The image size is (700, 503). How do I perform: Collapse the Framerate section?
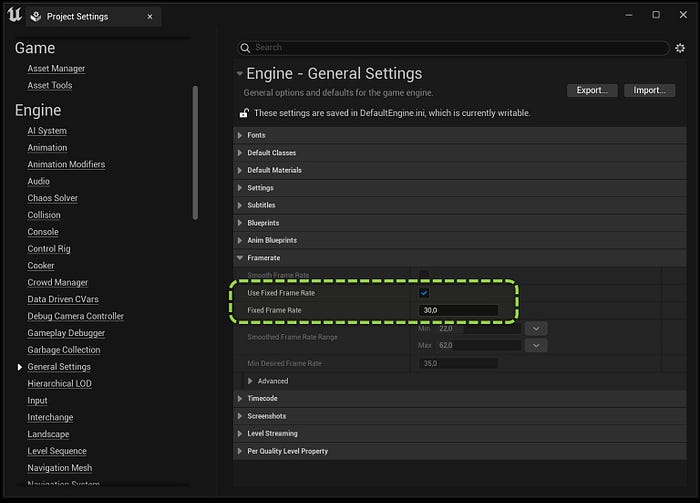pos(240,258)
